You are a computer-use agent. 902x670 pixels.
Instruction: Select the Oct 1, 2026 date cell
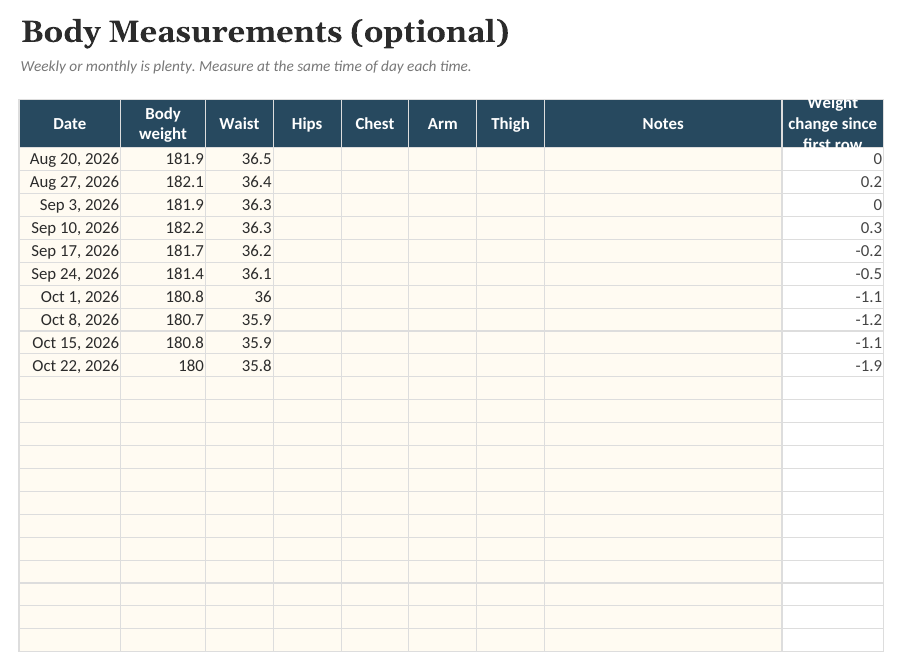(x=70, y=297)
